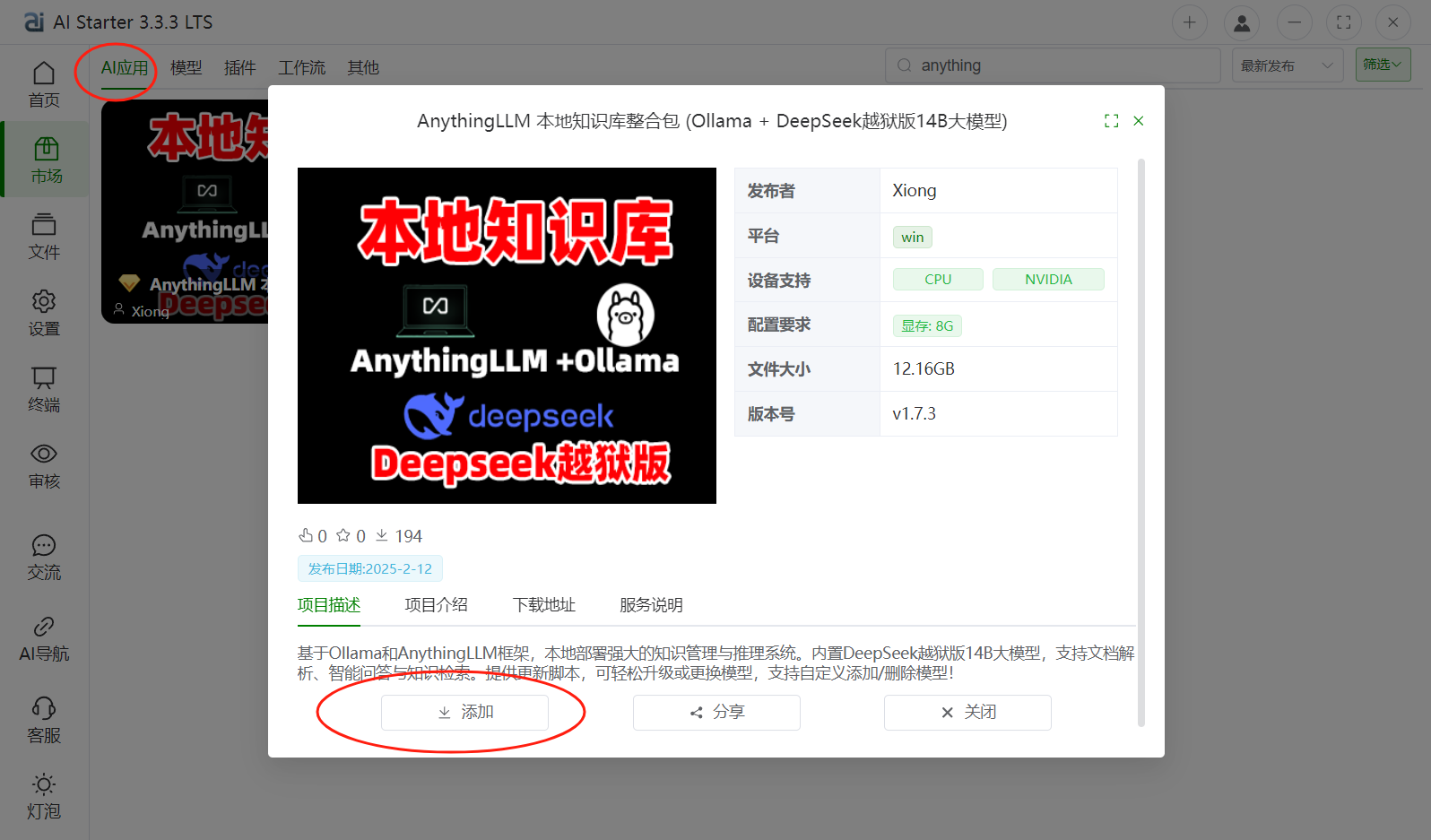Click the fullscreen icon in title bar
The image size is (1431, 840).
point(1343,22)
